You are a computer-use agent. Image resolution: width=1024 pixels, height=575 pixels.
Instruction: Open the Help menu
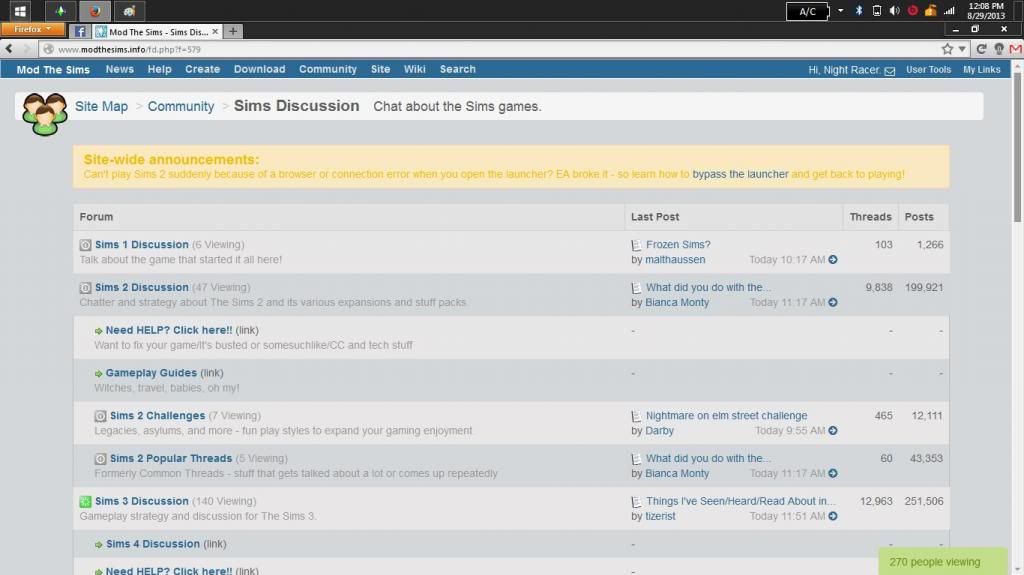point(159,69)
